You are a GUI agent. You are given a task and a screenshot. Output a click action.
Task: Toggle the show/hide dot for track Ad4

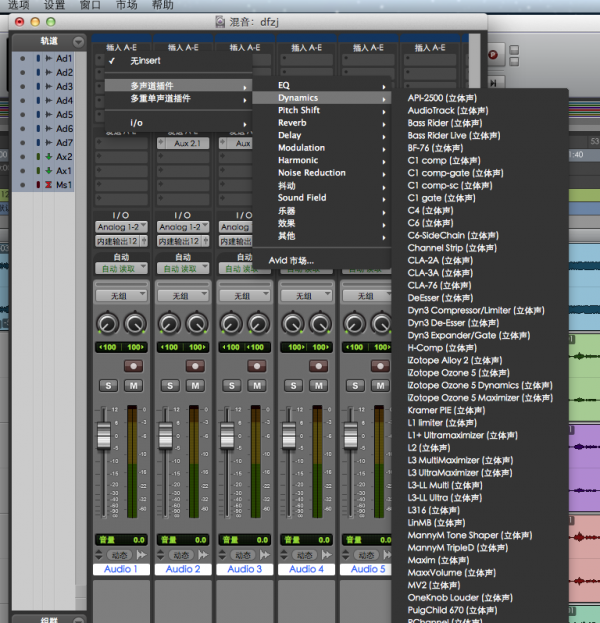click(x=23, y=101)
